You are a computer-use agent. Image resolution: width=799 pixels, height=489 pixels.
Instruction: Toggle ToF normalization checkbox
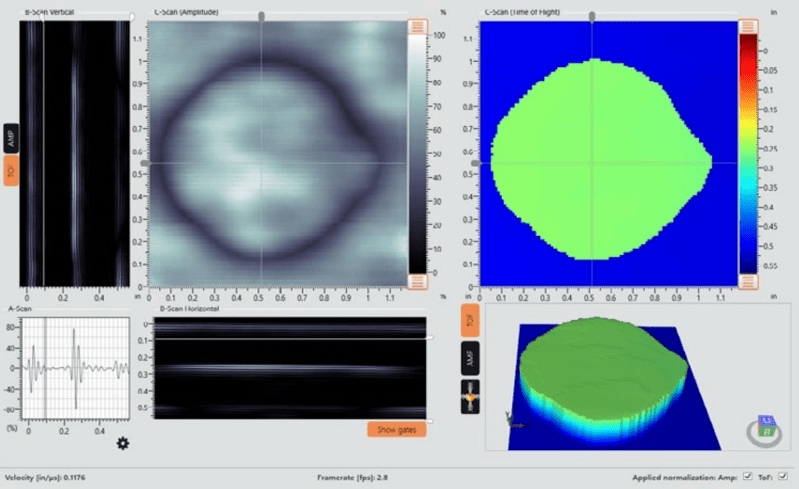point(783,476)
